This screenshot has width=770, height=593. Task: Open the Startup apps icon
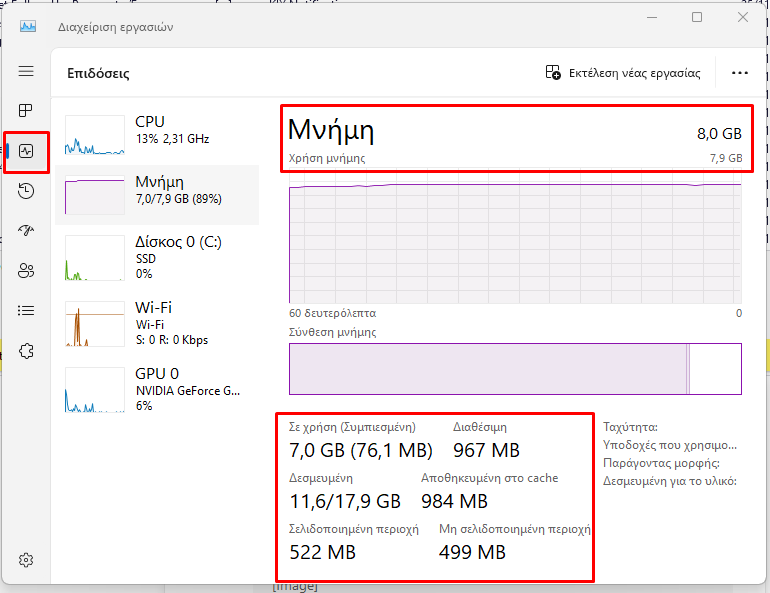click(27, 231)
